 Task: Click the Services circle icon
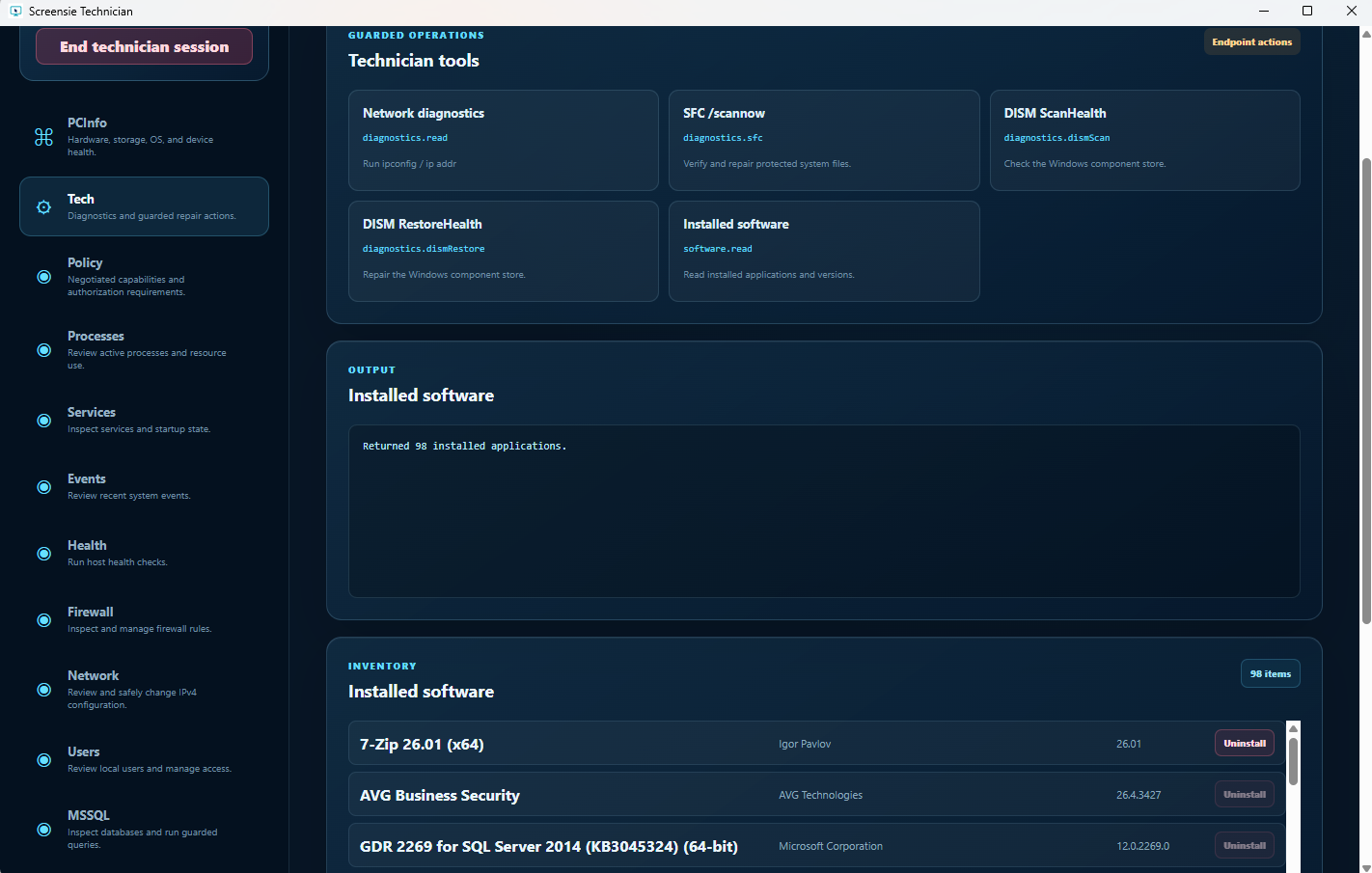pos(43,421)
